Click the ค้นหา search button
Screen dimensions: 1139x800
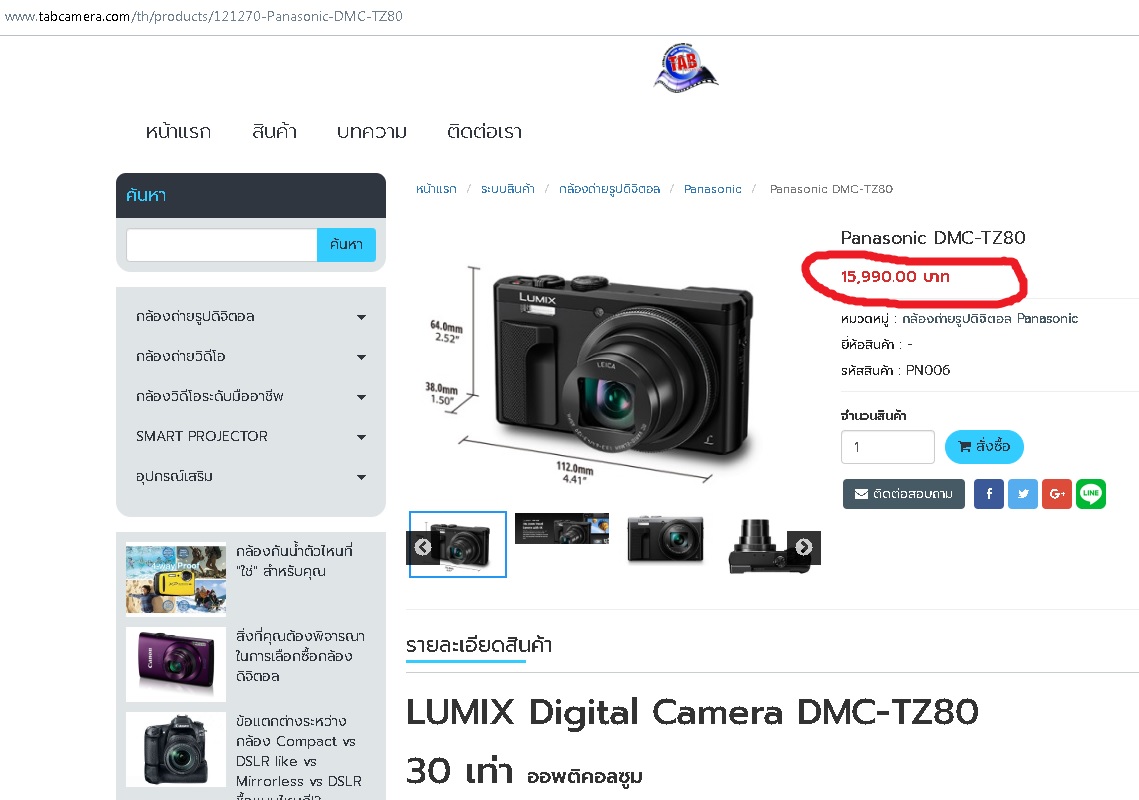tap(346, 244)
